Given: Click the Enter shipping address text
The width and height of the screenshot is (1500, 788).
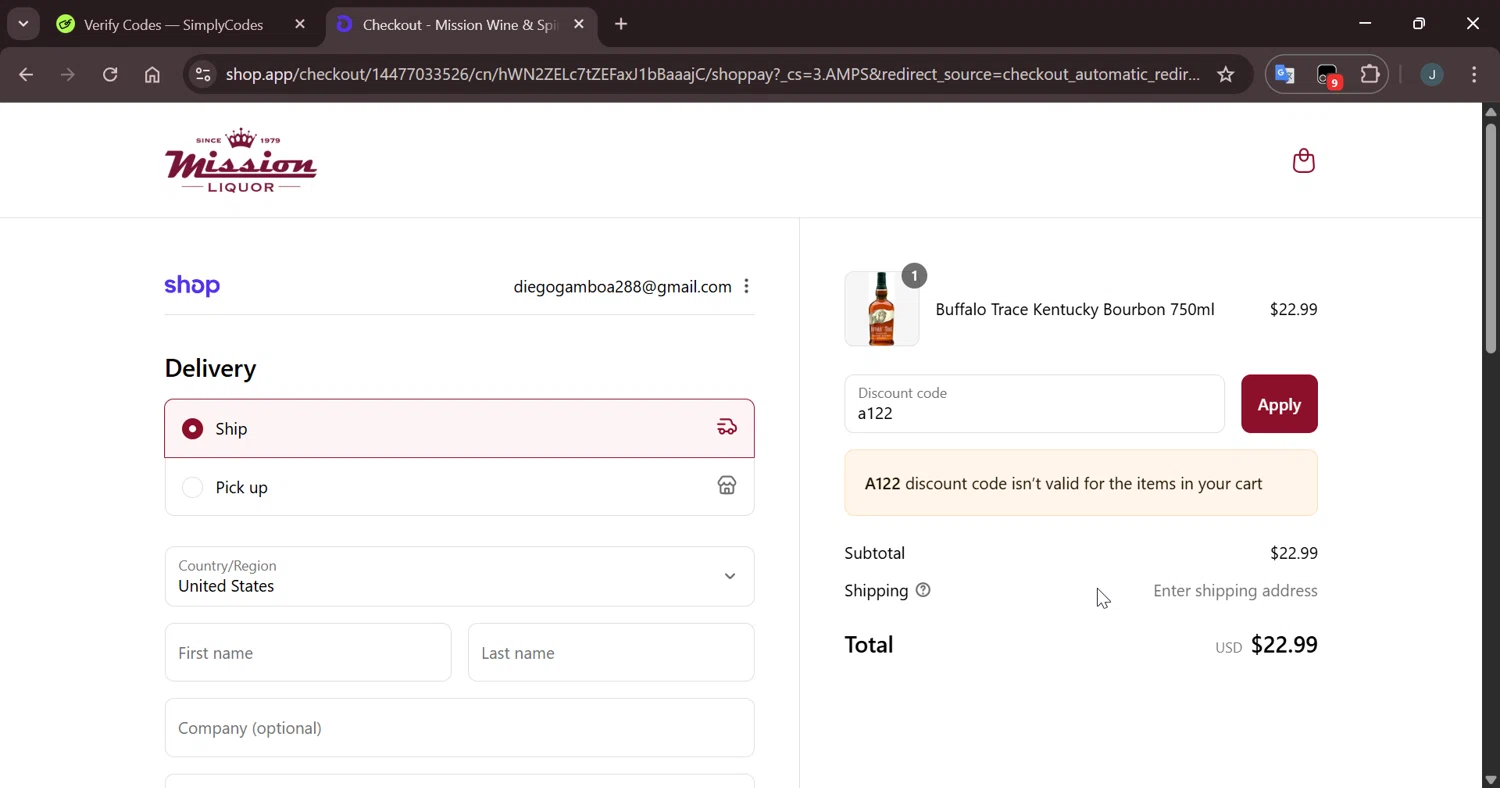Looking at the screenshot, I should coord(1235,591).
